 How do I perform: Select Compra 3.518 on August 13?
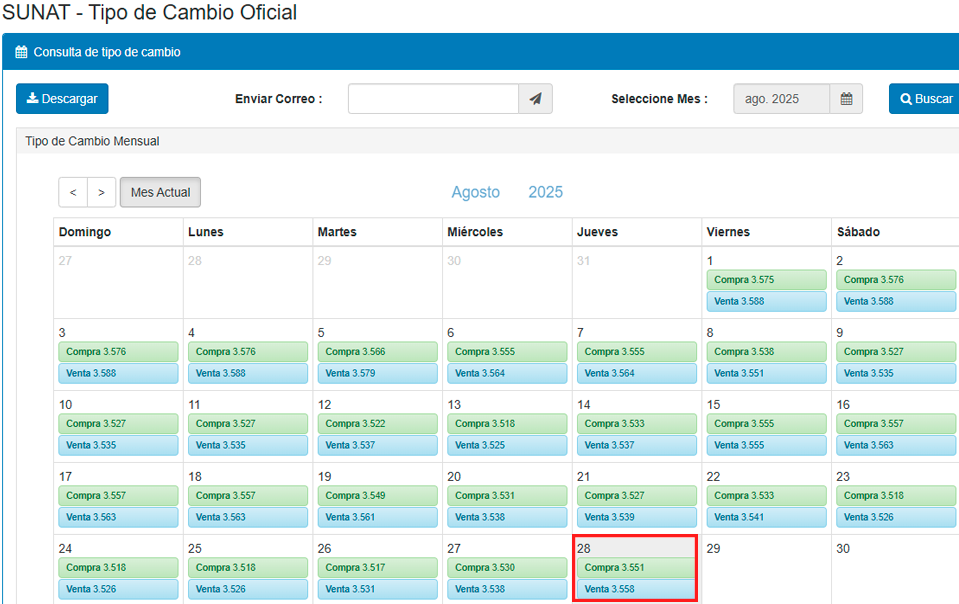507,424
